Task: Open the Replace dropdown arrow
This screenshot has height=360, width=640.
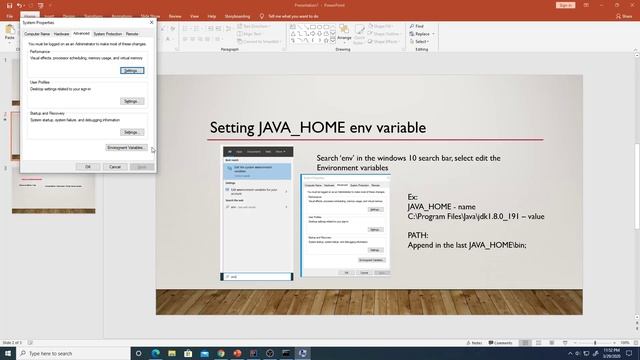Action: [433, 34]
